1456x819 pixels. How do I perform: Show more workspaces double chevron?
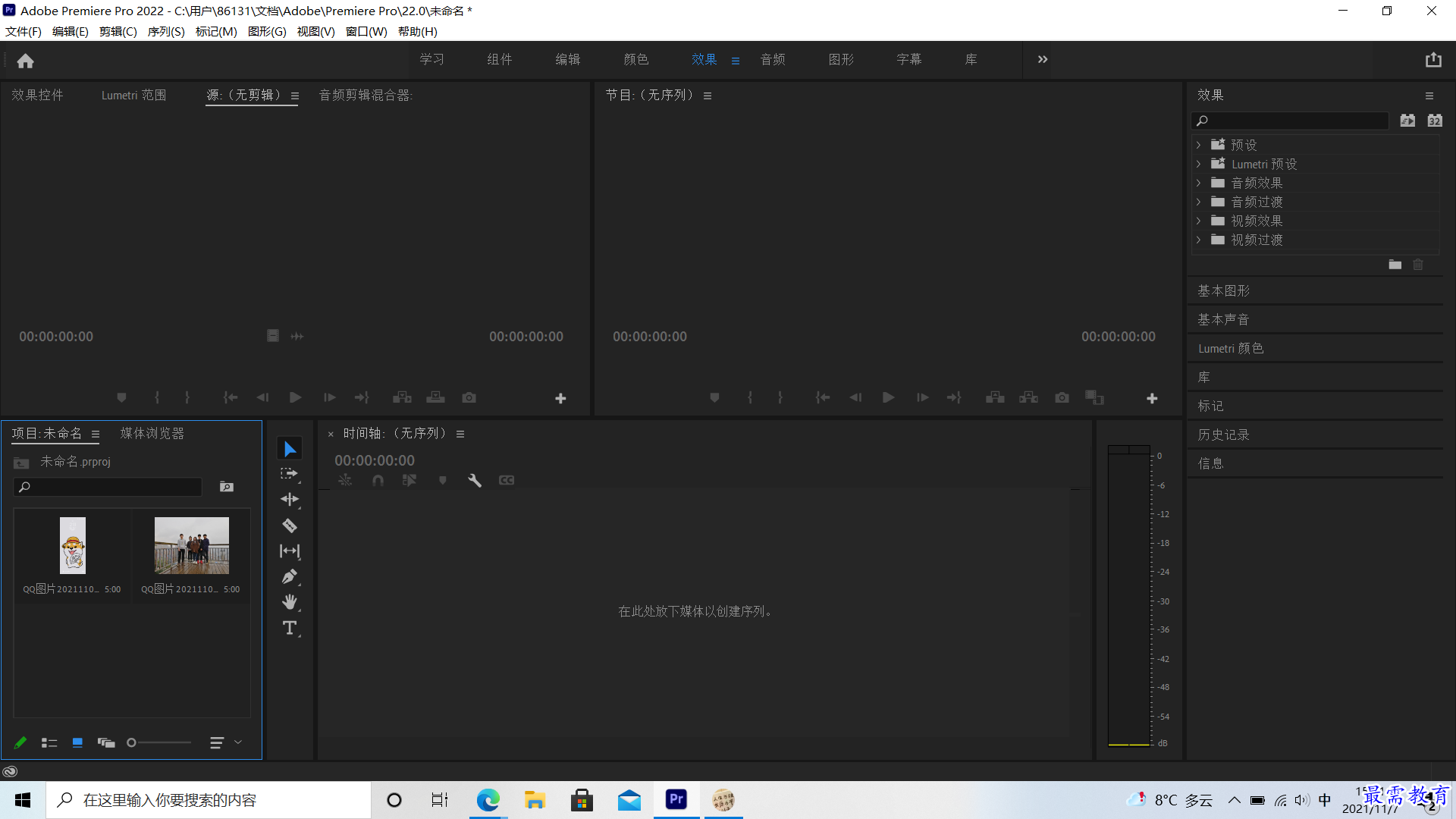coord(1043,59)
